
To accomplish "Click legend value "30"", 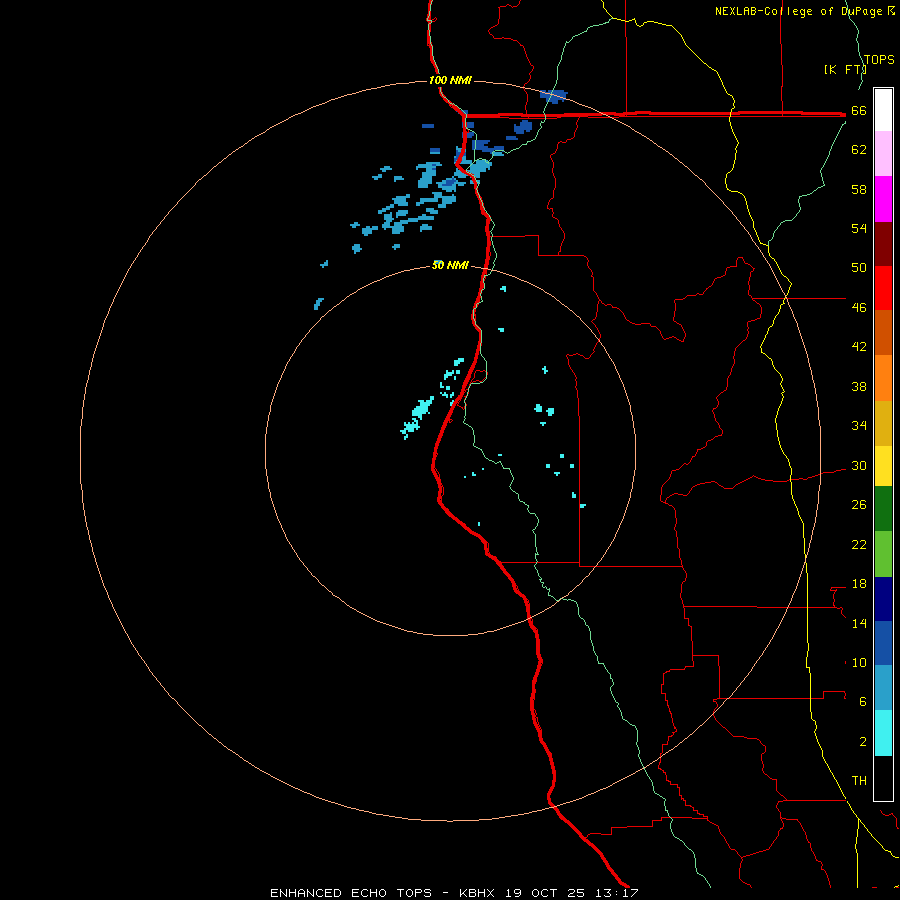I will [x=859, y=465].
